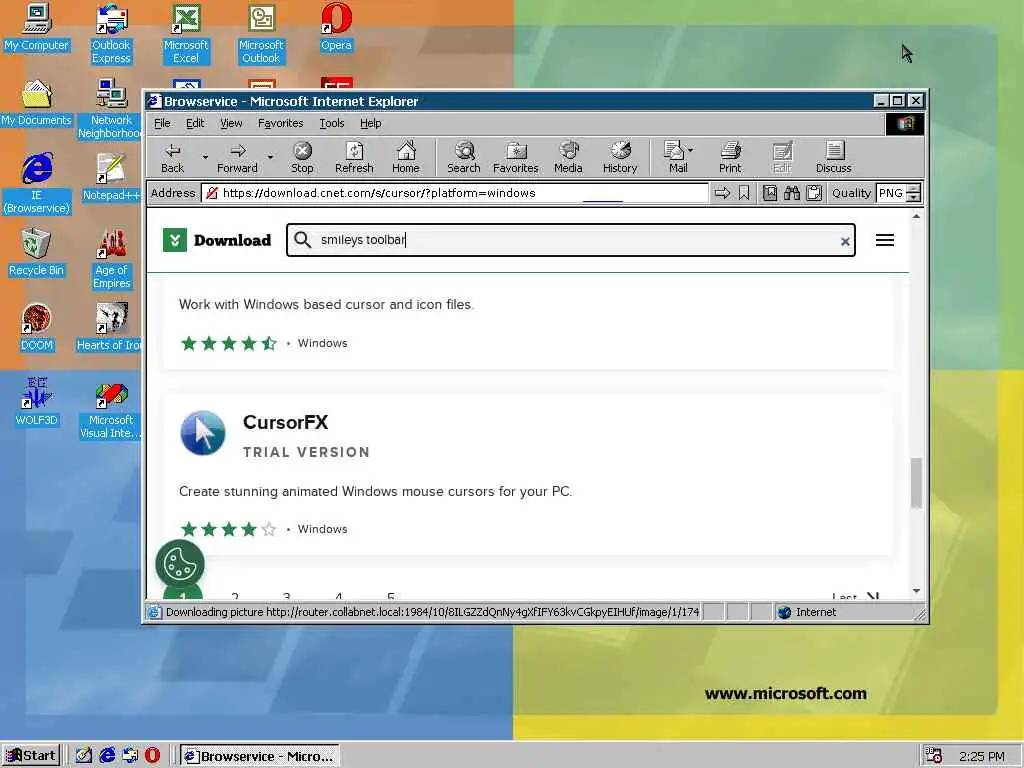Screen dimensions: 1024x768
Task: Open the Back history dropdown arrow
Action: [x=205, y=157]
